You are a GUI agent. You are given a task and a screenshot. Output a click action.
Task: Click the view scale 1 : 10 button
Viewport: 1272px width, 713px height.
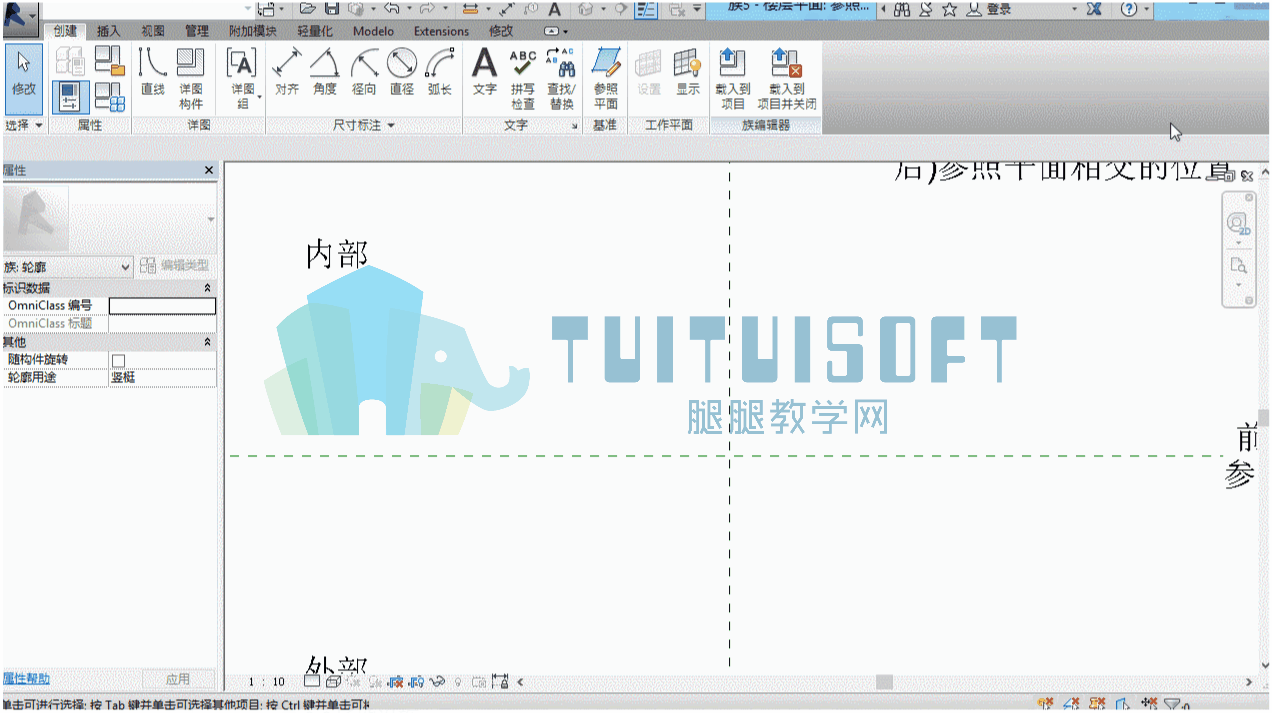point(267,682)
